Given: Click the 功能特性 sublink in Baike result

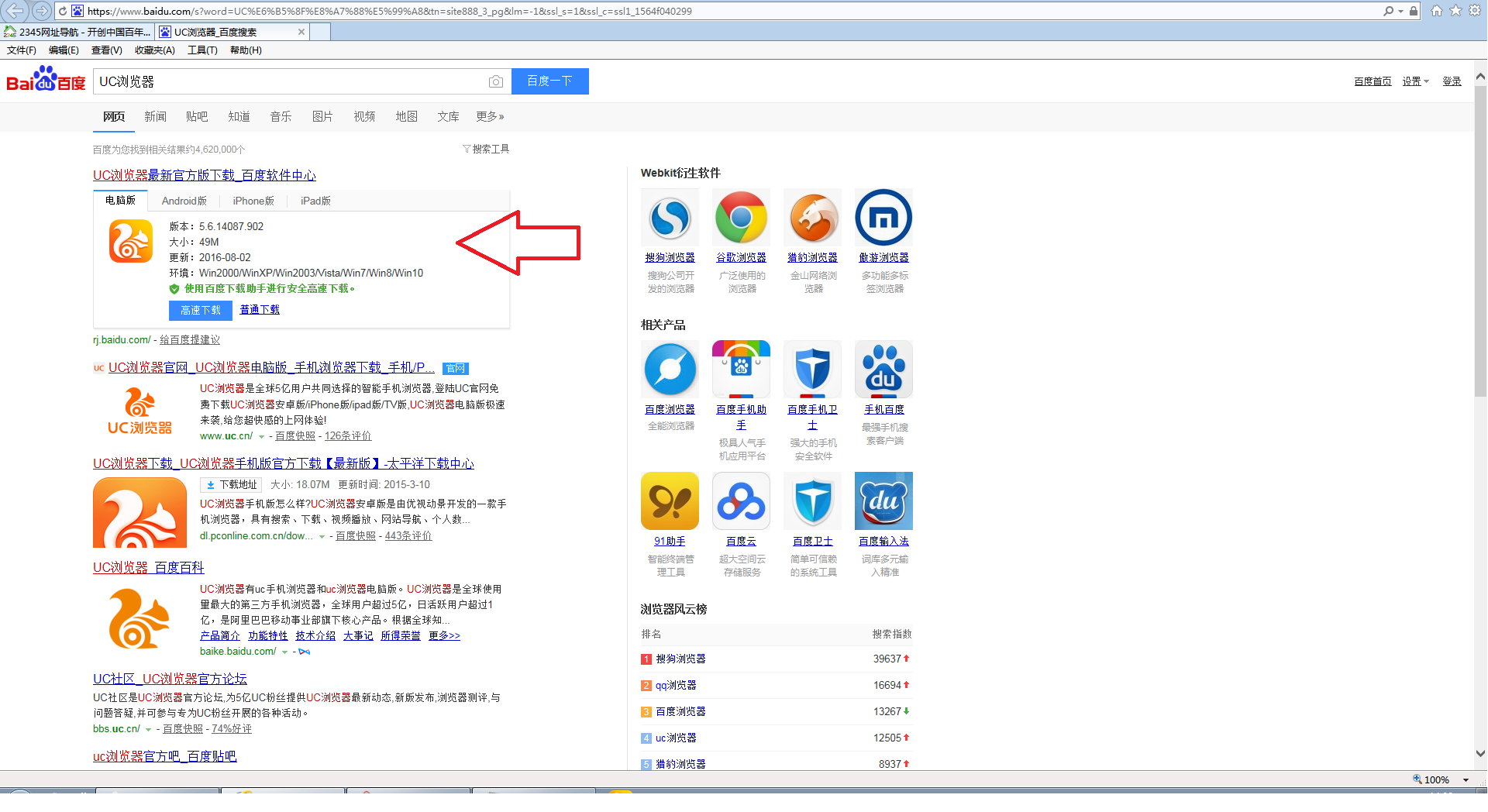Looking at the screenshot, I should tap(267, 636).
